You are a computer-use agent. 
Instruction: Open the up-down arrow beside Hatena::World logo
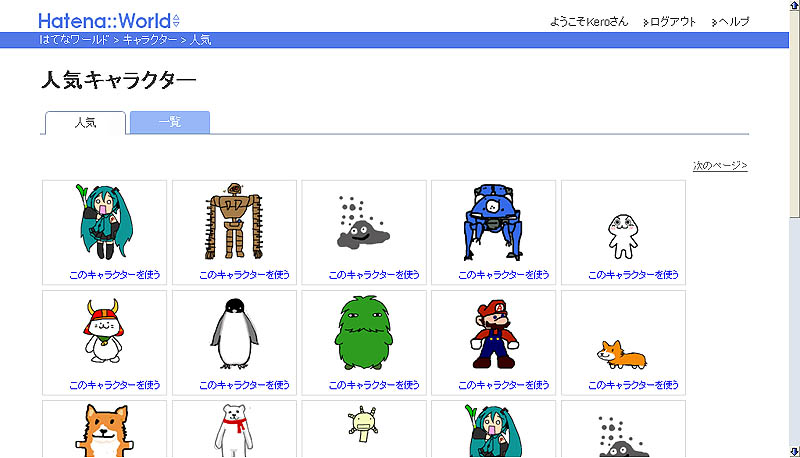[177, 21]
